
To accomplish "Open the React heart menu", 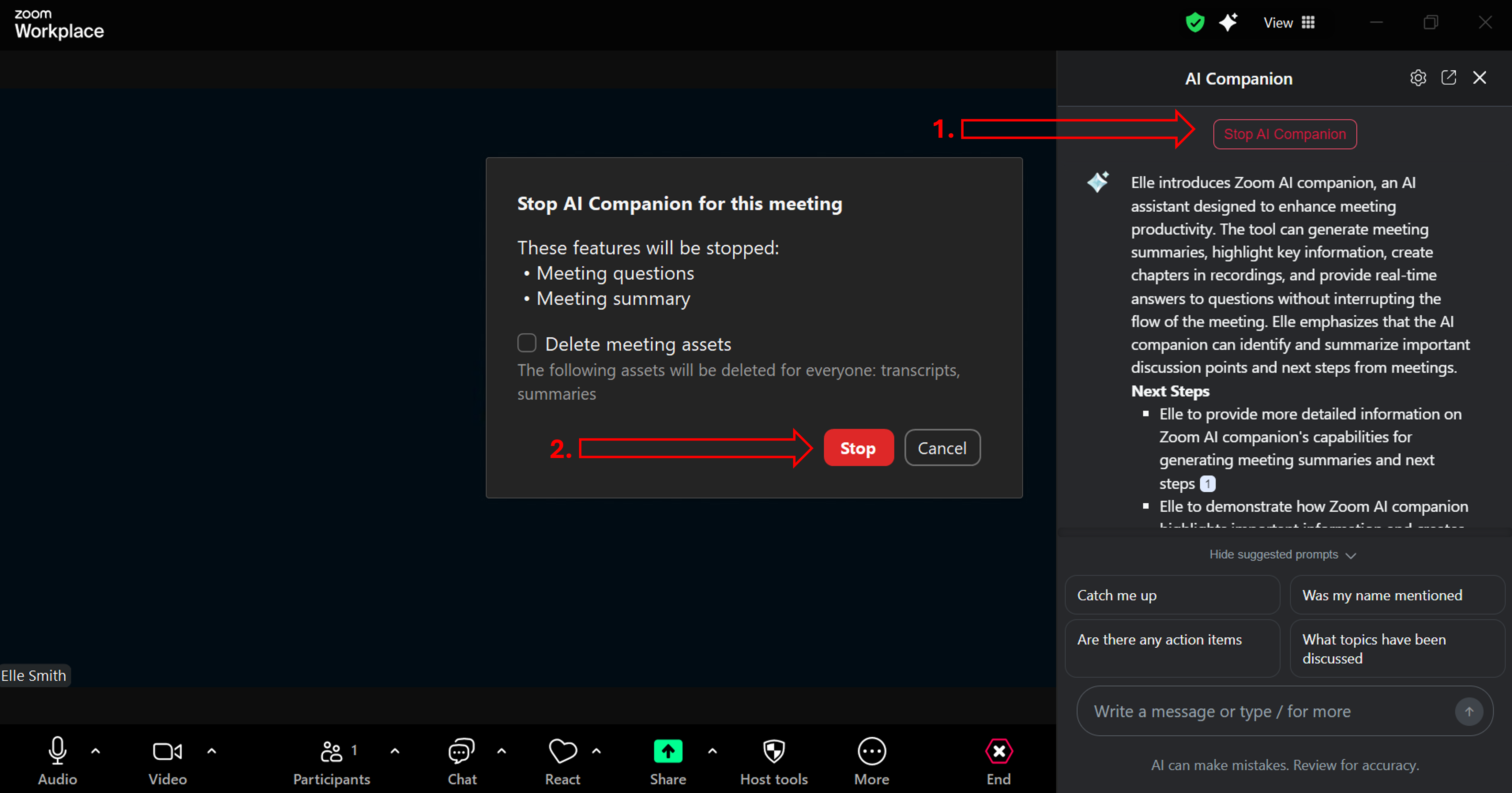I will (562, 751).
